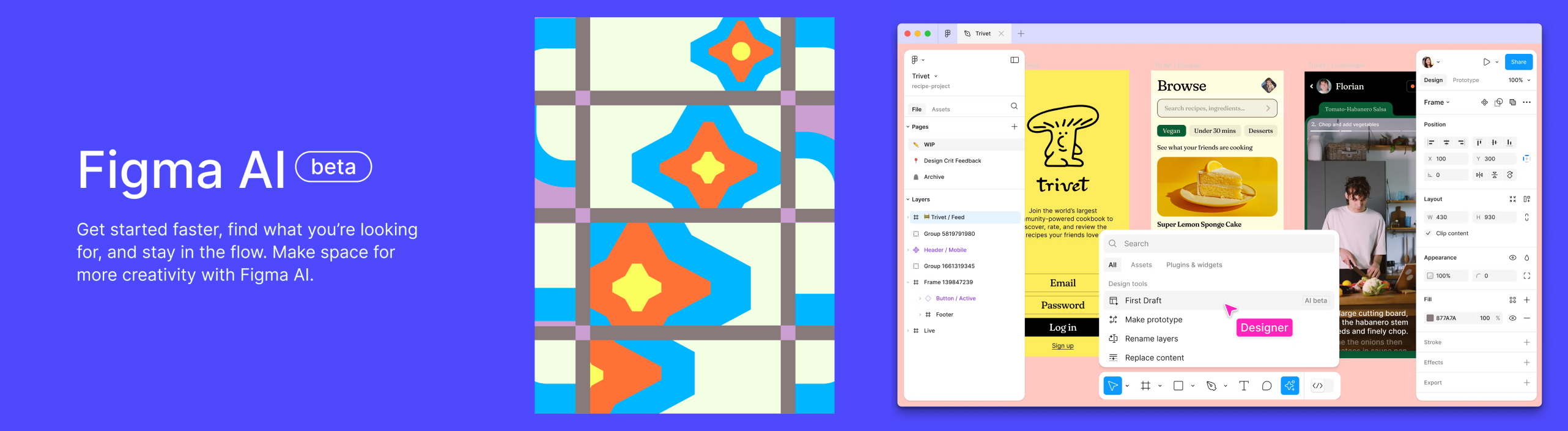
Task: Align right in Position section
Action: pos(1461,143)
